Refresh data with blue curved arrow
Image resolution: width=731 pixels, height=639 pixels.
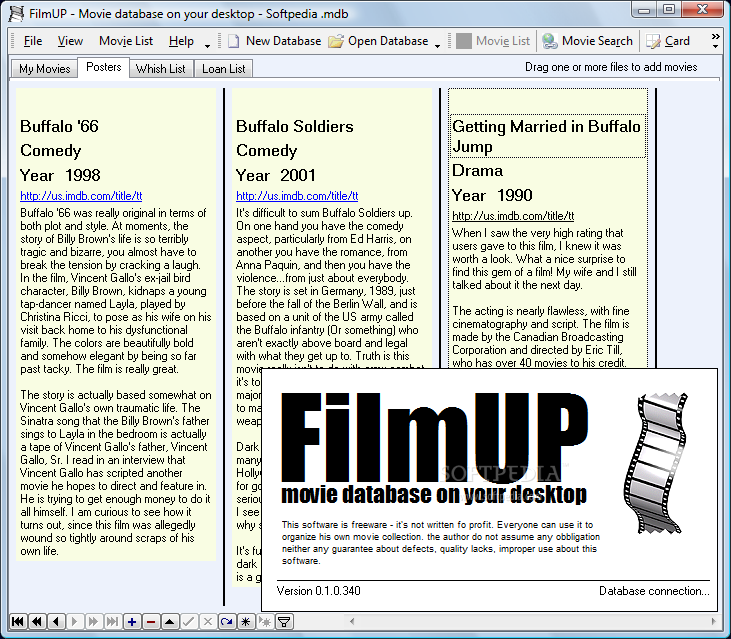coord(227,621)
